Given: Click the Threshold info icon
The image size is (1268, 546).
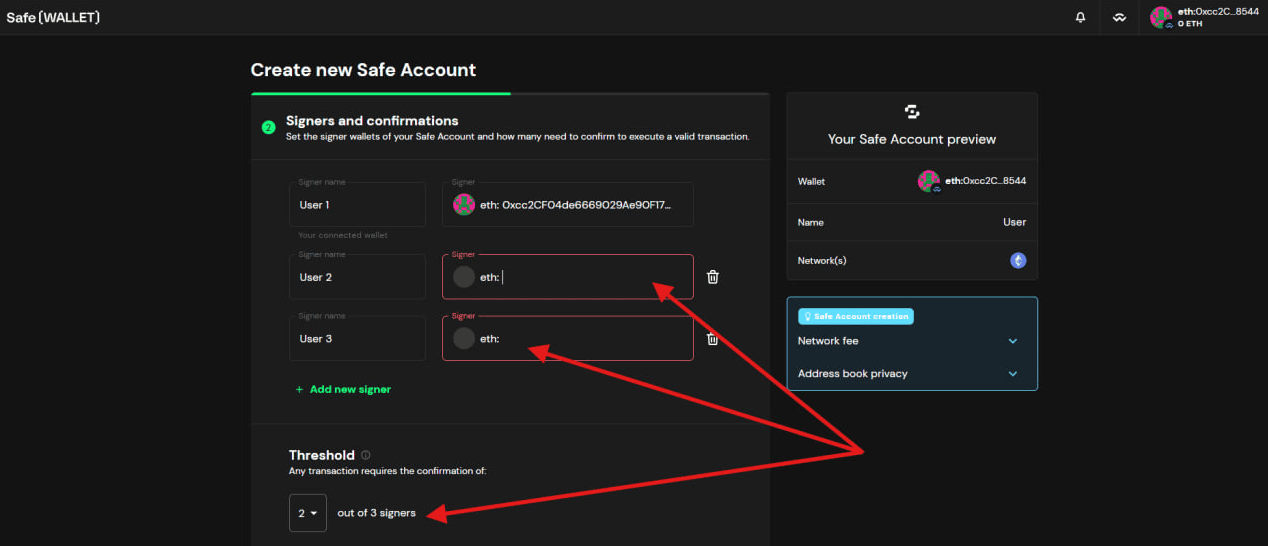Looking at the screenshot, I should point(365,455).
